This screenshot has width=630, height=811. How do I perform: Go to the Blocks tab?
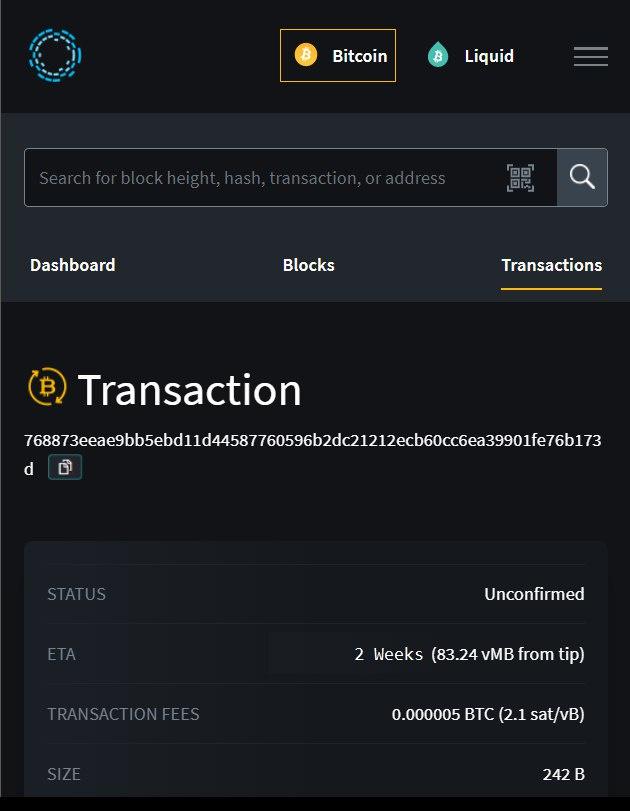pyautogui.click(x=308, y=265)
